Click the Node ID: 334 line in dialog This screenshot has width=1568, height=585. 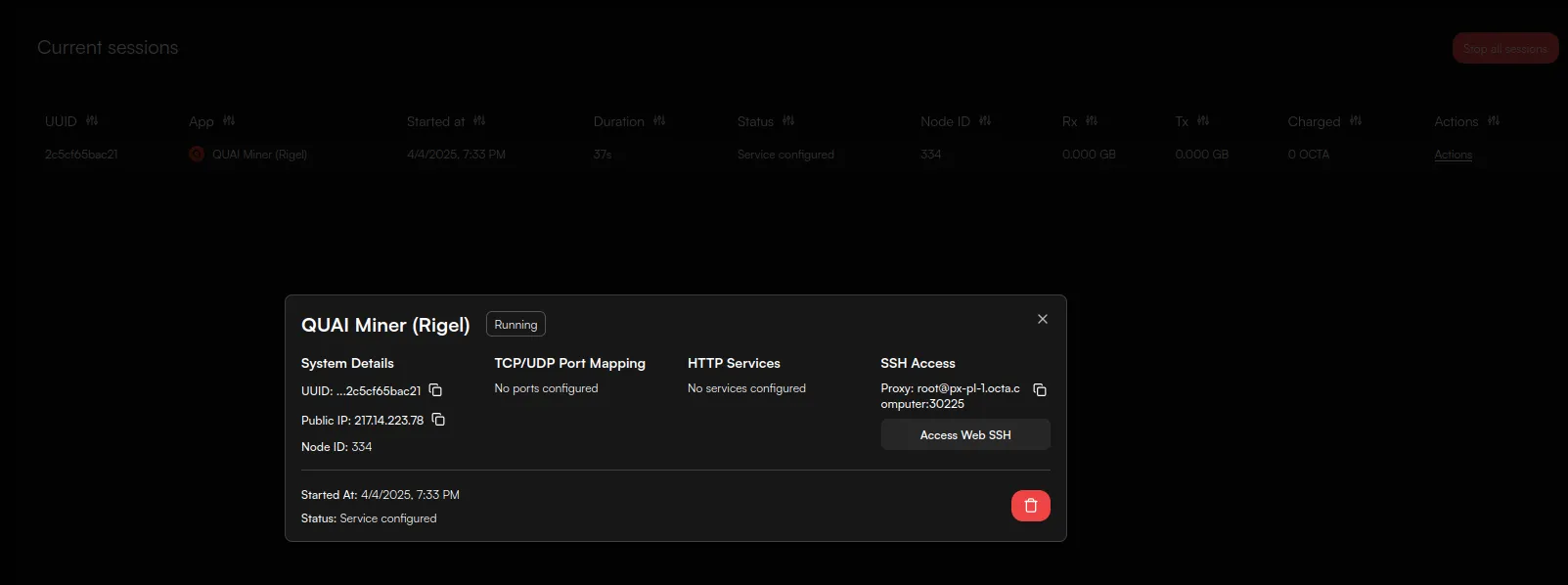pyautogui.click(x=336, y=447)
